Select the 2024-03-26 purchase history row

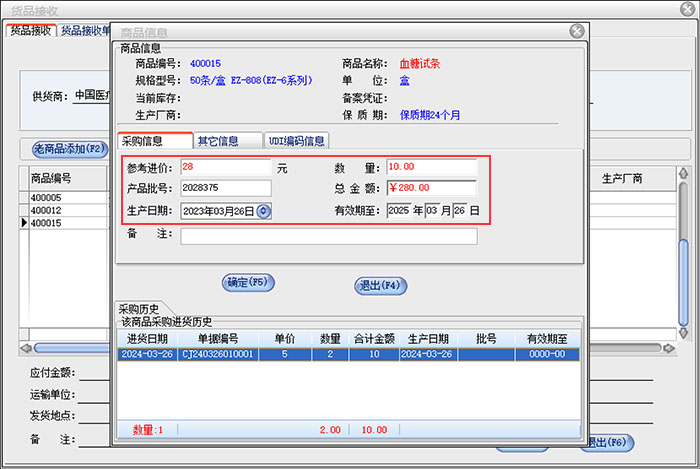click(348, 354)
